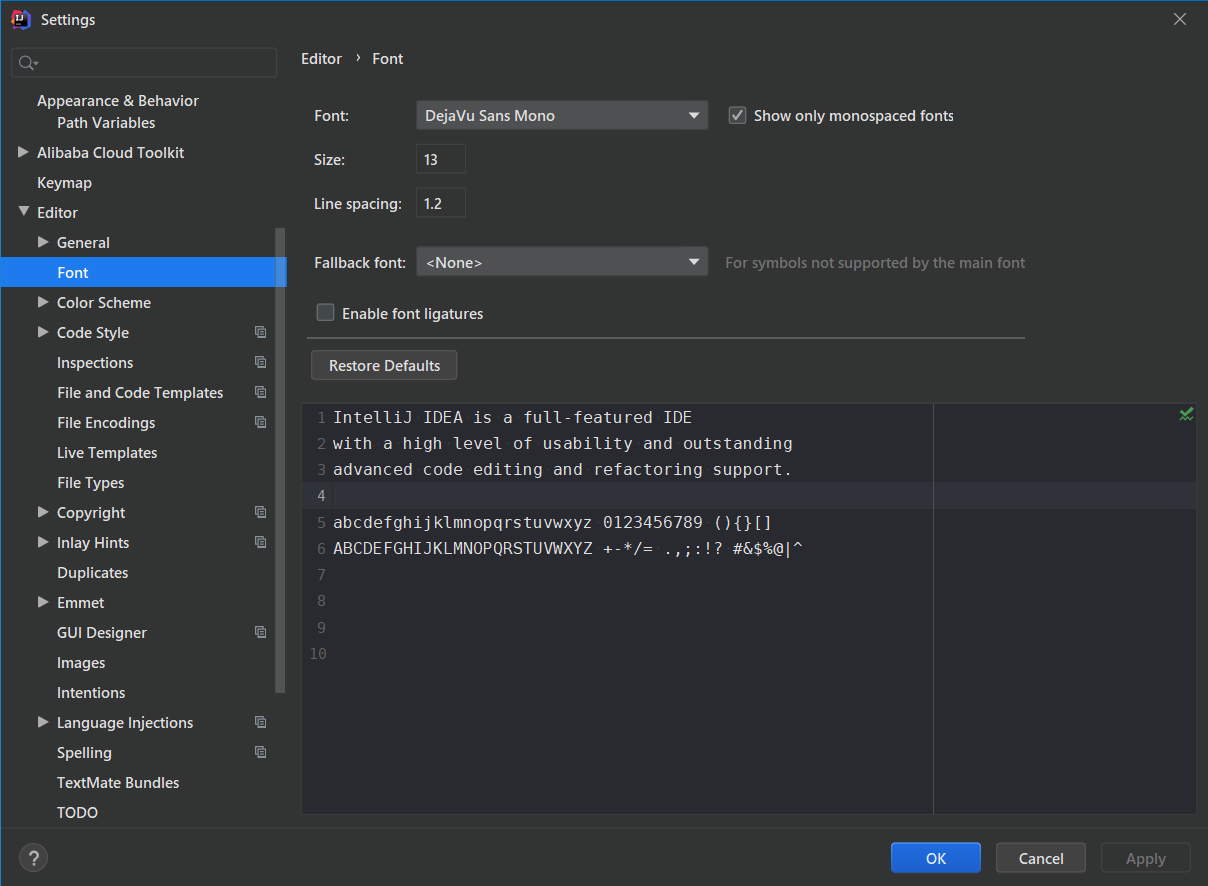The height and width of the screenshot is (886, 1208).
Task: Open File Encodings settings page
Action: 106,423
